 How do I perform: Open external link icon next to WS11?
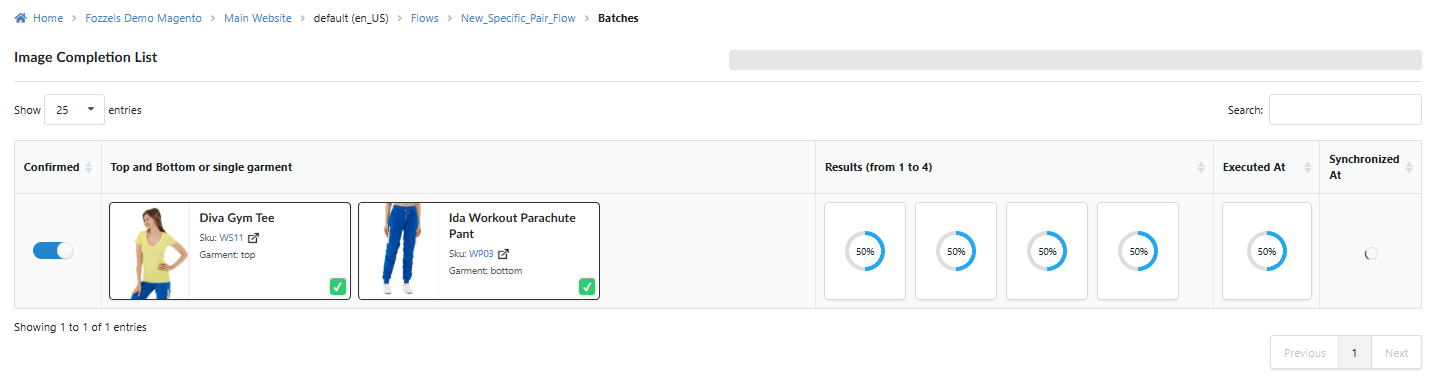click(254, 238)
